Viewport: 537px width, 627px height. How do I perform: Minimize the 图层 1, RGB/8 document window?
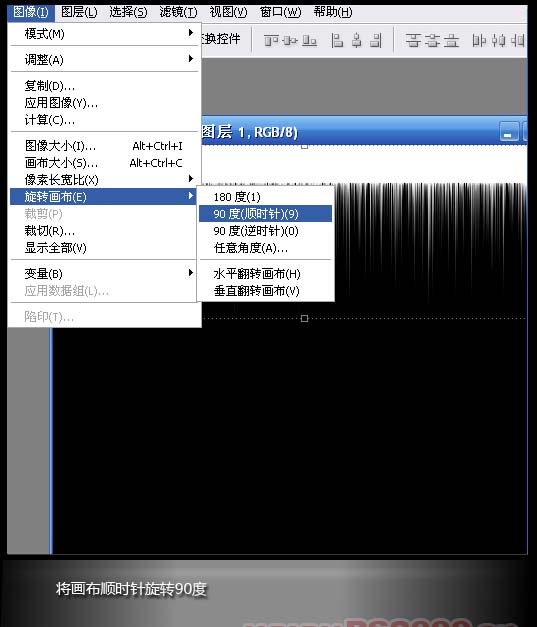(x=509, y=132)
